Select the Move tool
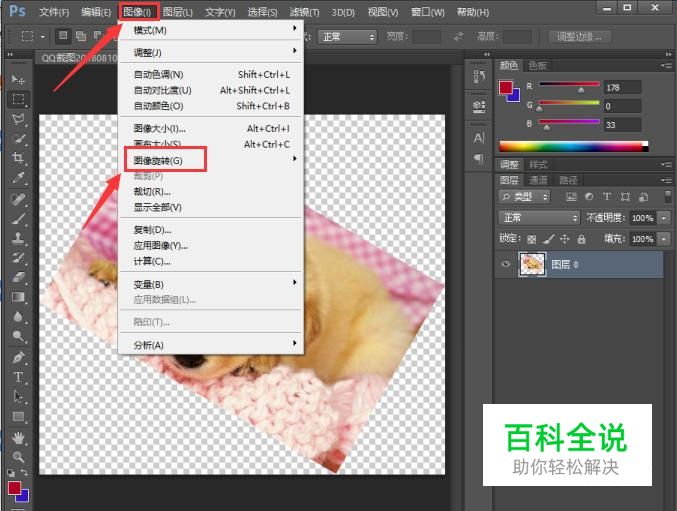This screenshot has height=511, width=677. [18, 79]
